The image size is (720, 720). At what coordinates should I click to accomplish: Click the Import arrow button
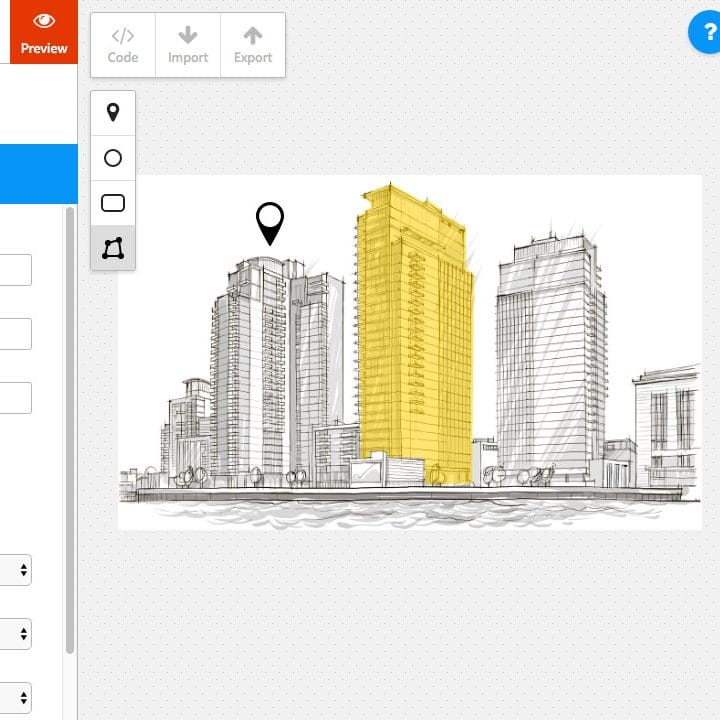tap(188, 45)
